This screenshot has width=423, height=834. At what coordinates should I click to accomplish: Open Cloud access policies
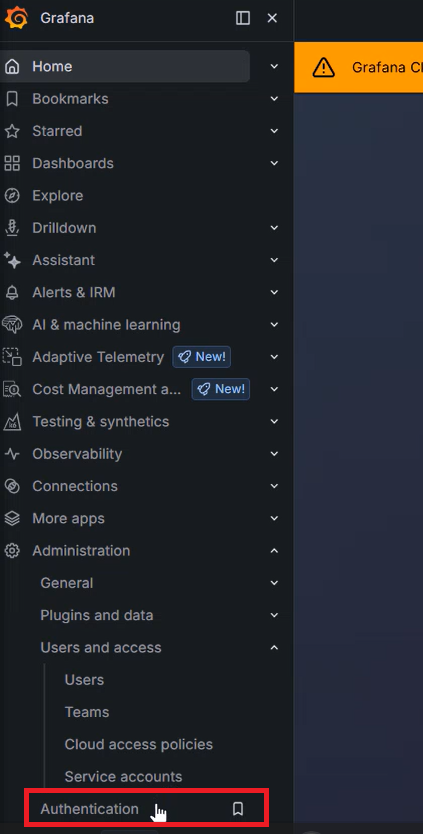[138, 745]
